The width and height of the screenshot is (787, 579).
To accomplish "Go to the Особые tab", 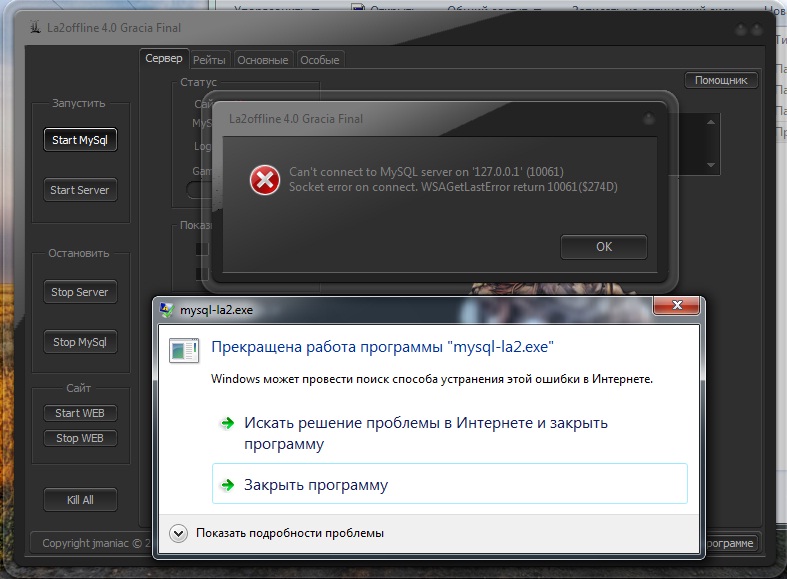I will pyautogui.click(x=320, y=60).
